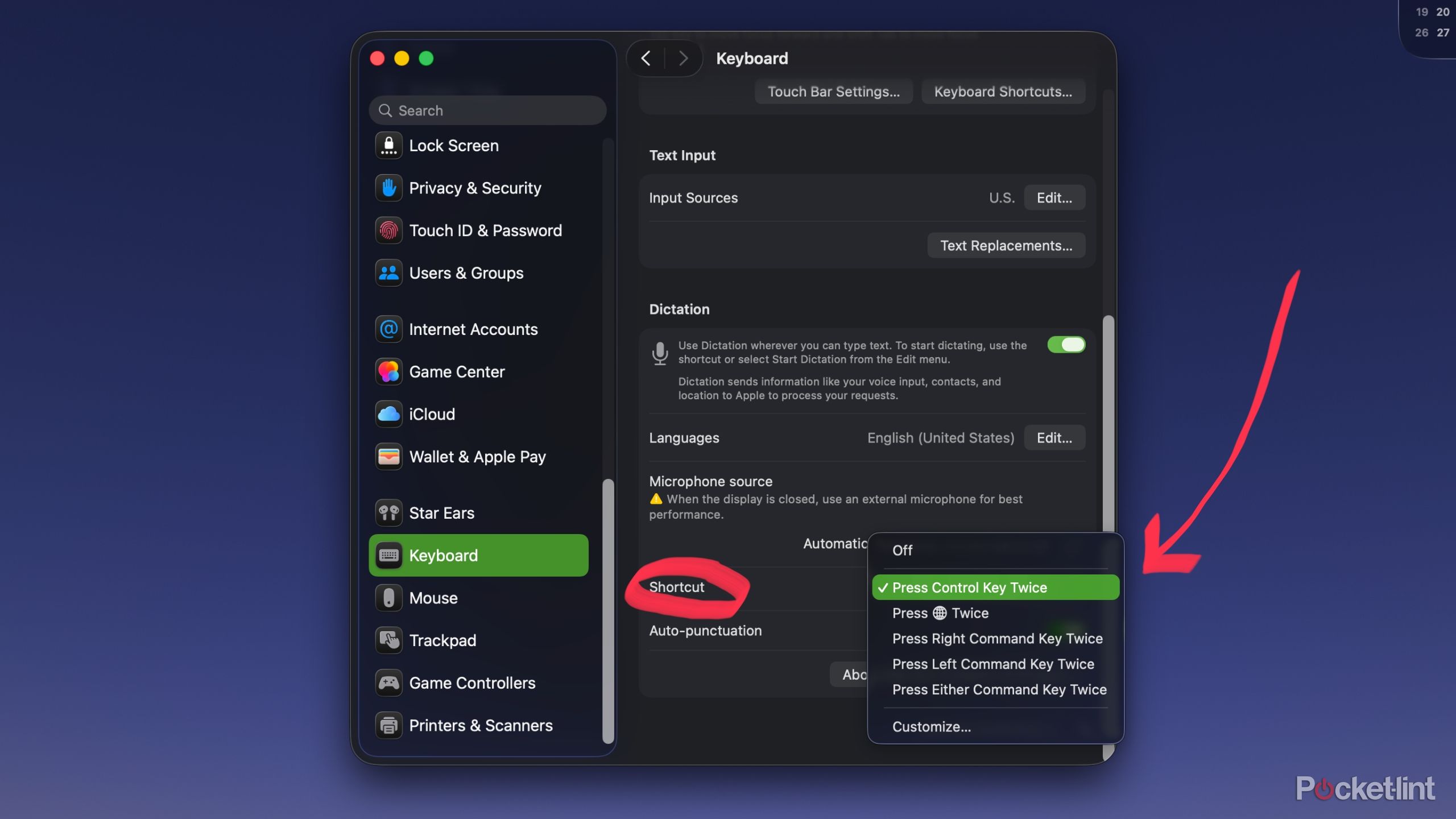The height and width of the screenshot is (819, 1456).
Task: Choose Press Left Command Key Twice
Action: (995, 664)
